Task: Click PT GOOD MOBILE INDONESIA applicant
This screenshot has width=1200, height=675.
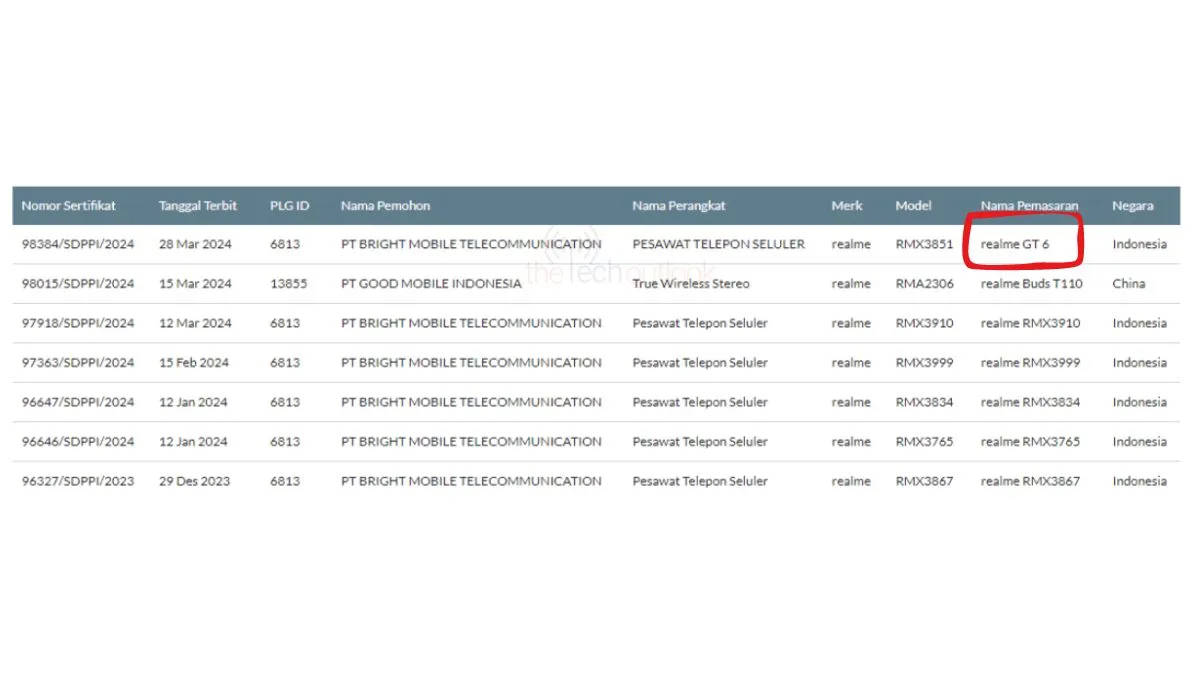Action: point(431,284)
